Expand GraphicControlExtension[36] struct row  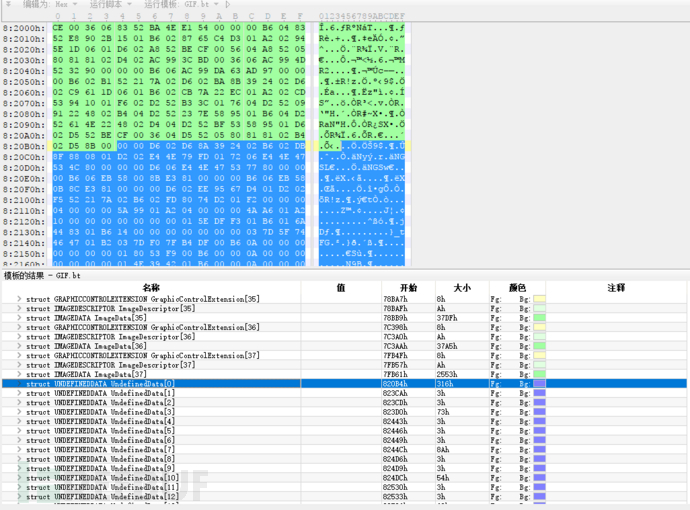[19, 327]
